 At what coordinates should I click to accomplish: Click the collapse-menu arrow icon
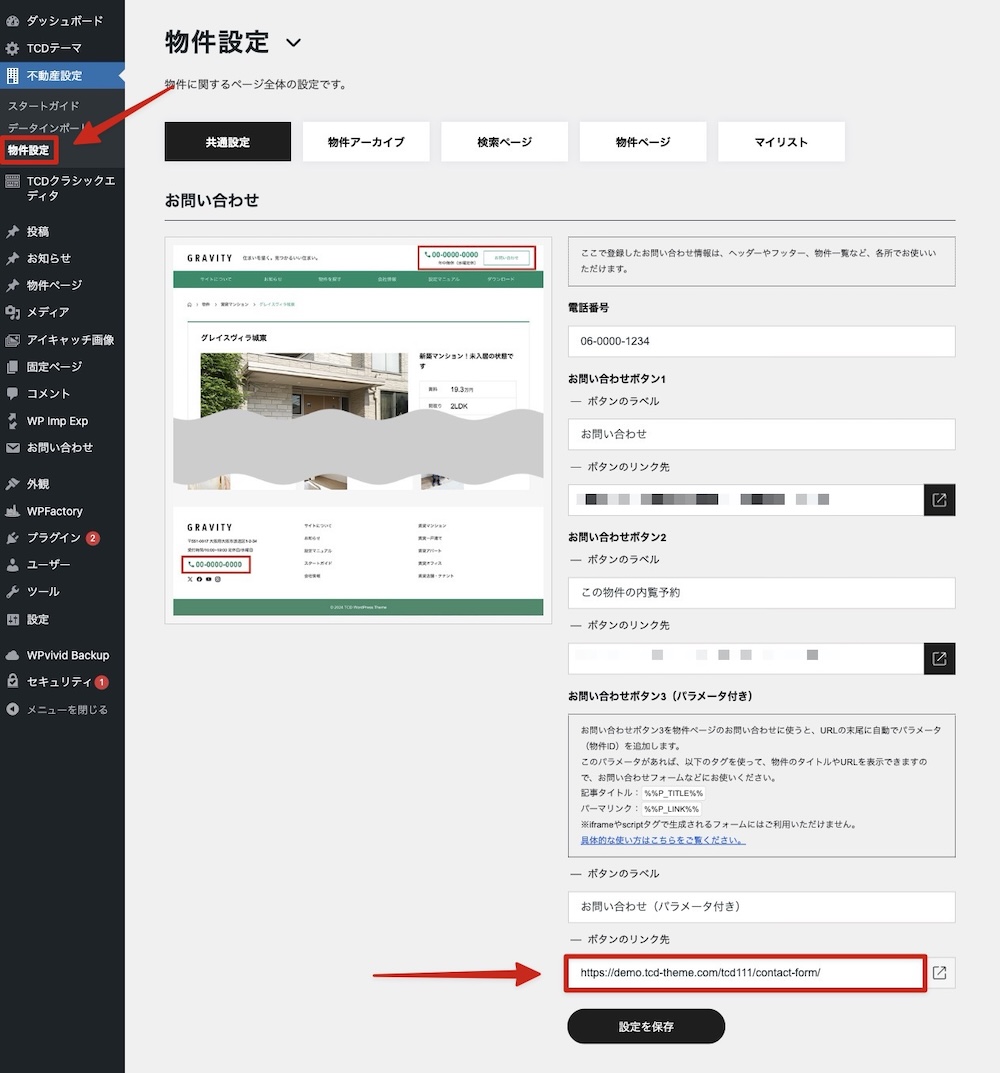coord(12,710)
